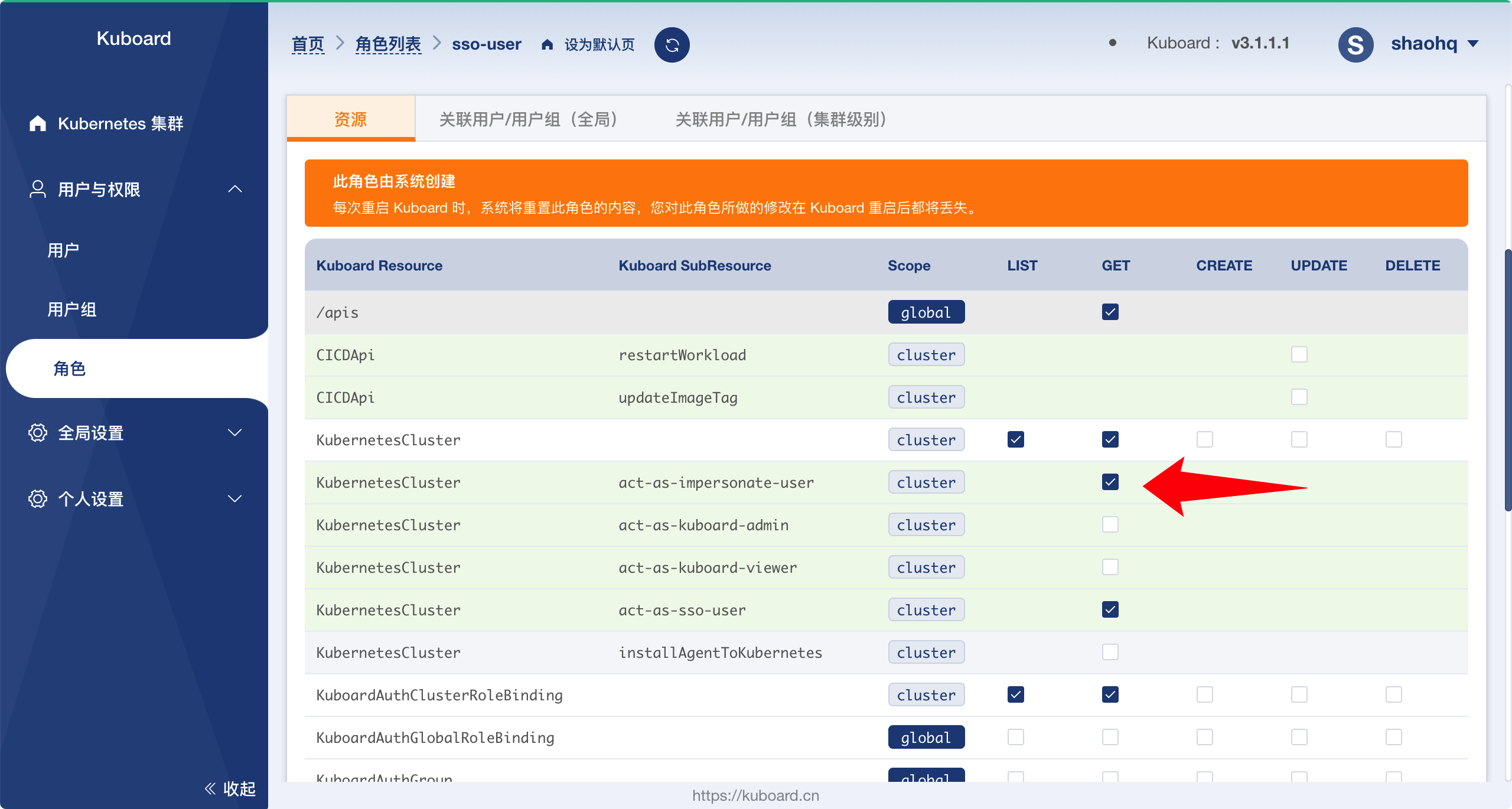Select the 角色 sidebar item
Screen dimensions: 1512x809
(x=137, y=368)
